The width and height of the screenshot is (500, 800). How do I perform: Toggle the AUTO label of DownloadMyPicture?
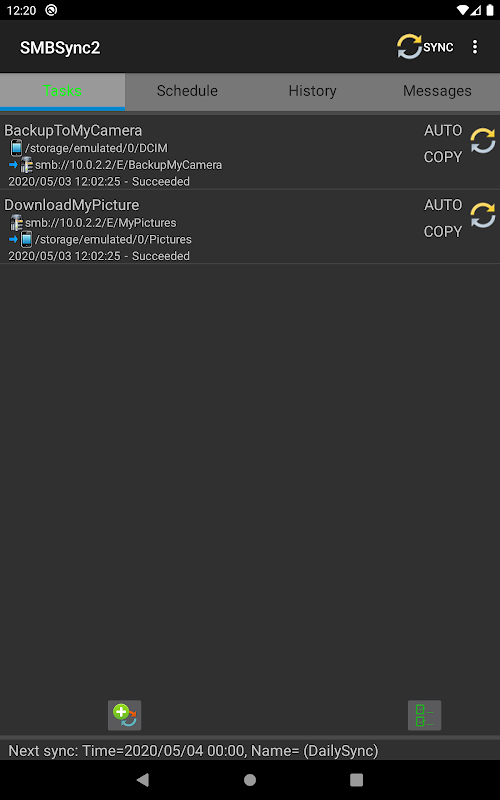(x=443, y=205)
